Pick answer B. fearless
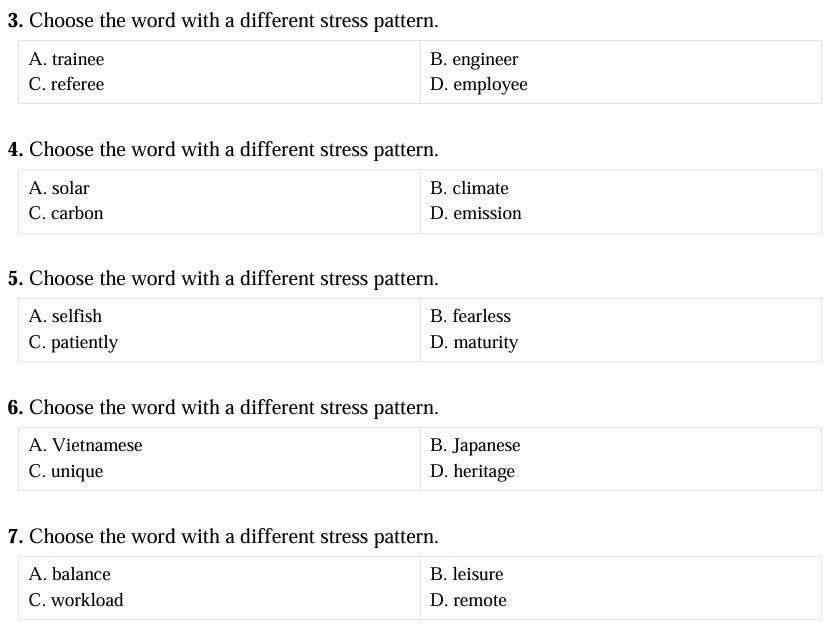Viewport: 837px width, 628px height. coord(470,316)
